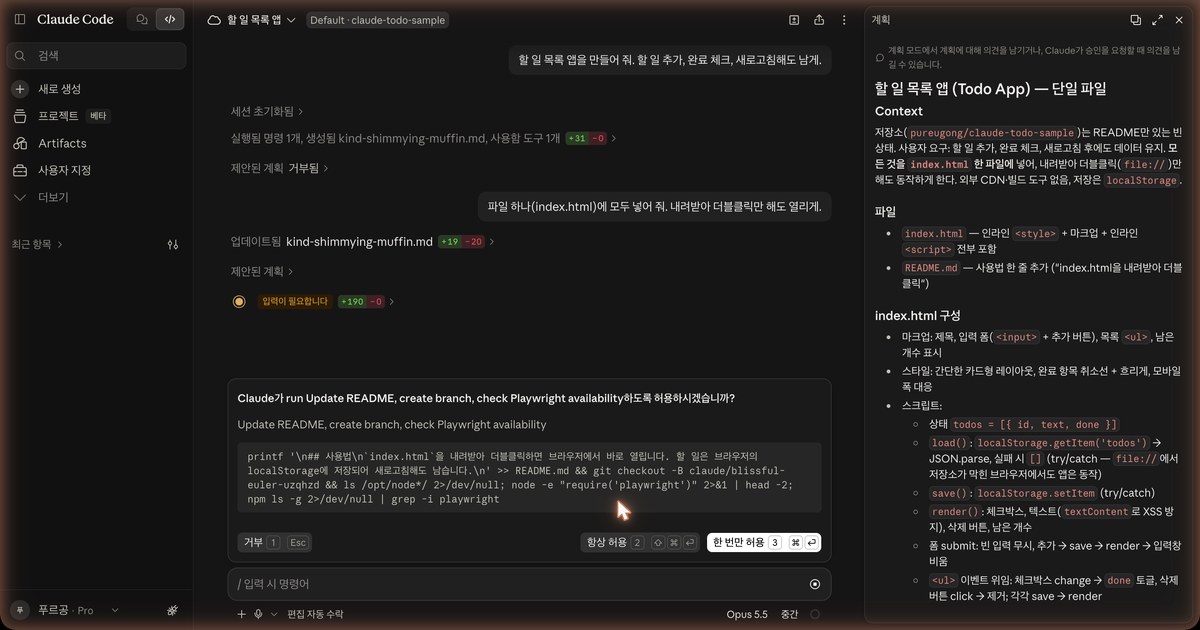The height and width of the screenshot is (630, 1200).
Task: Switch to the code mode tab
Action: pos(170,19)
